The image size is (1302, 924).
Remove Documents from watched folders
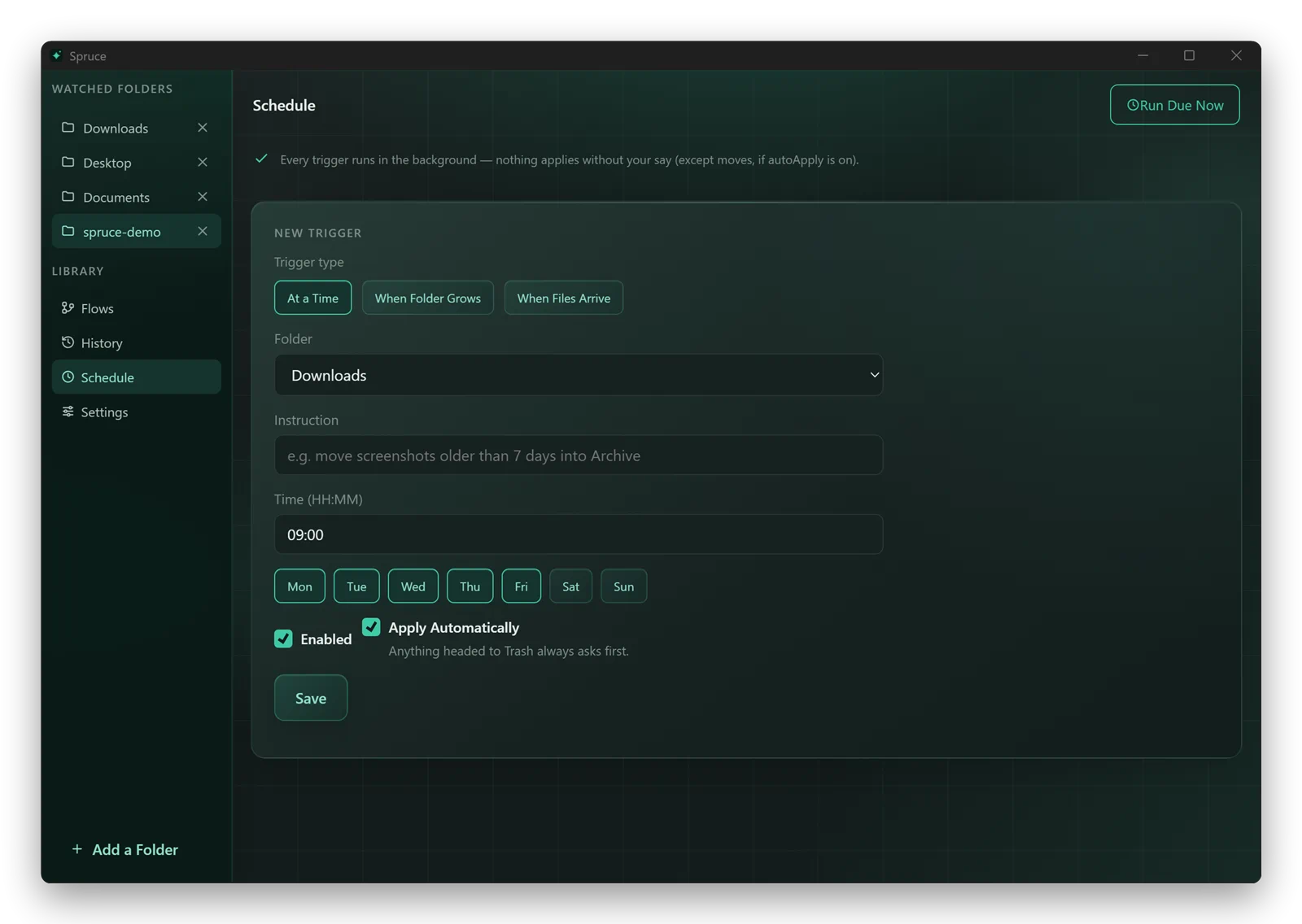(x=203, y=197)
